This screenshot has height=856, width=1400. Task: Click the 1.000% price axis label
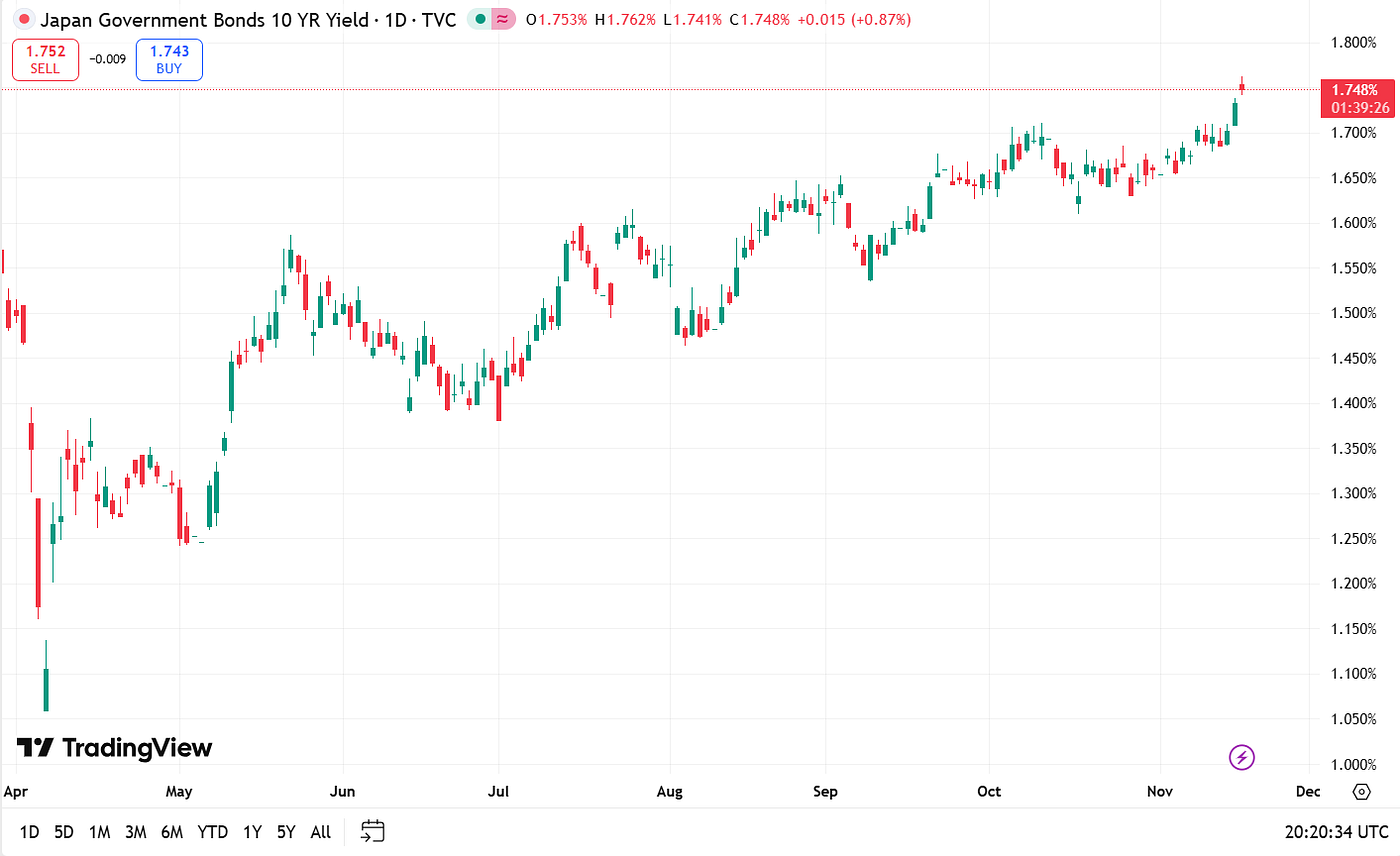coord(1355,764)
